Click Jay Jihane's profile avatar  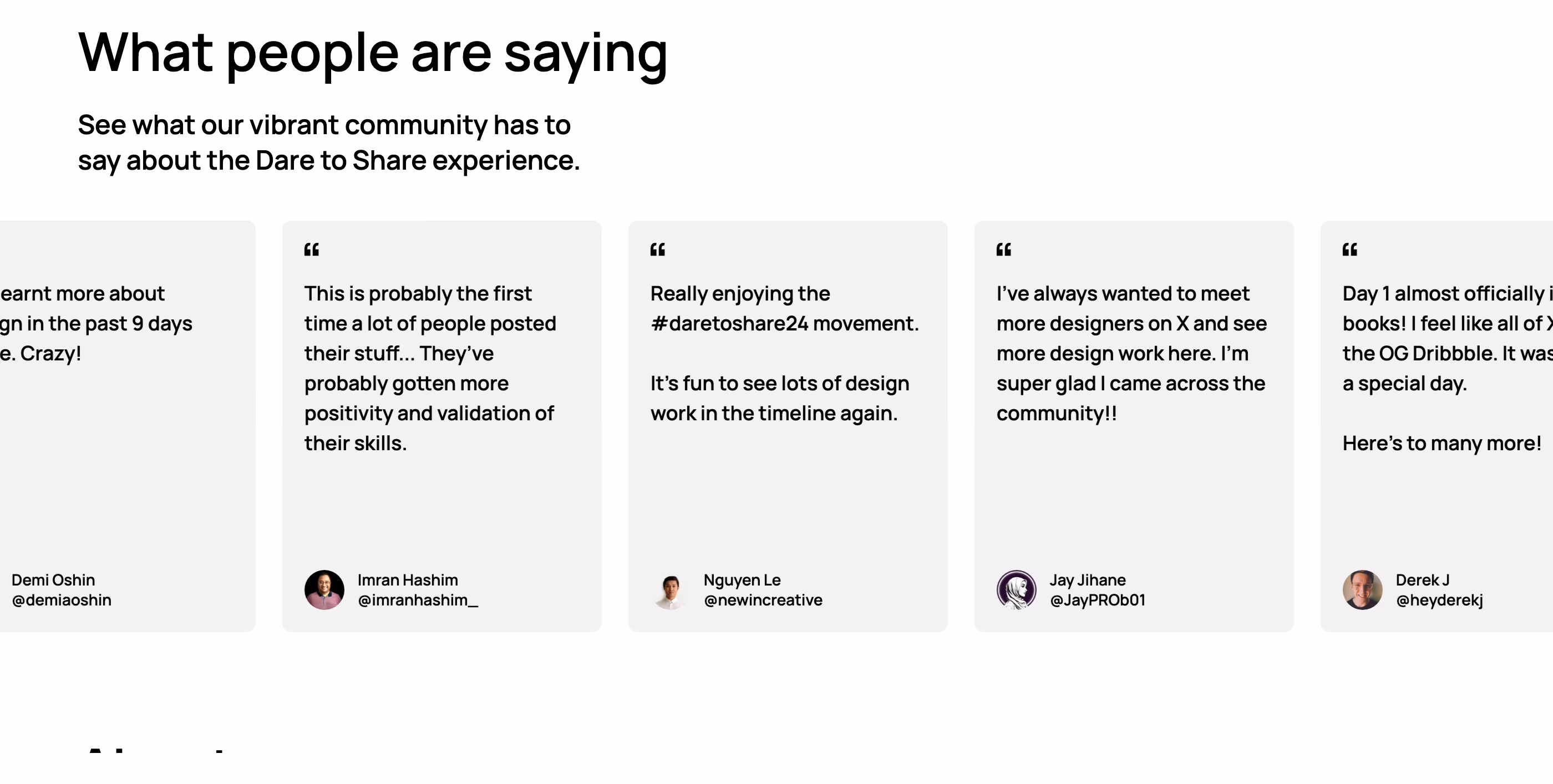click(x=1017, y=590)
